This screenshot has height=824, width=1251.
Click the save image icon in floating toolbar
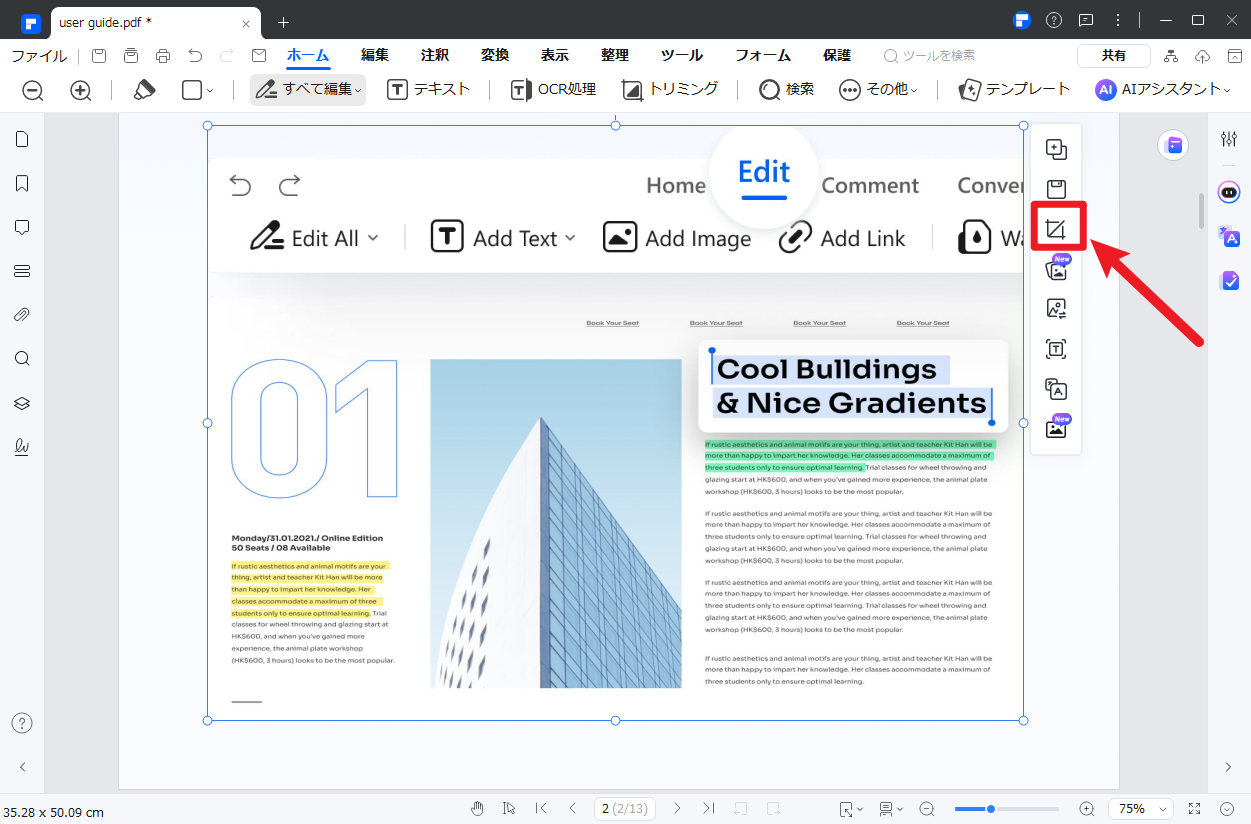(1056, 190)
